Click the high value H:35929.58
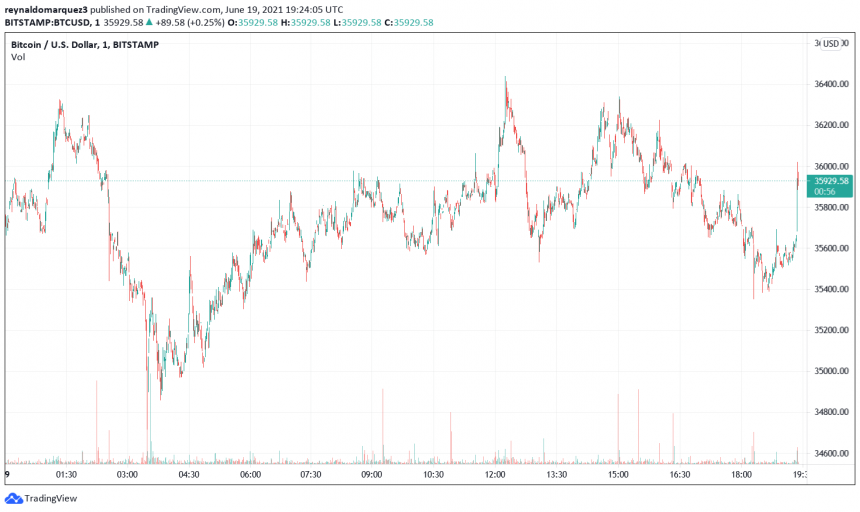860x512 pixels. click(305, 22)
